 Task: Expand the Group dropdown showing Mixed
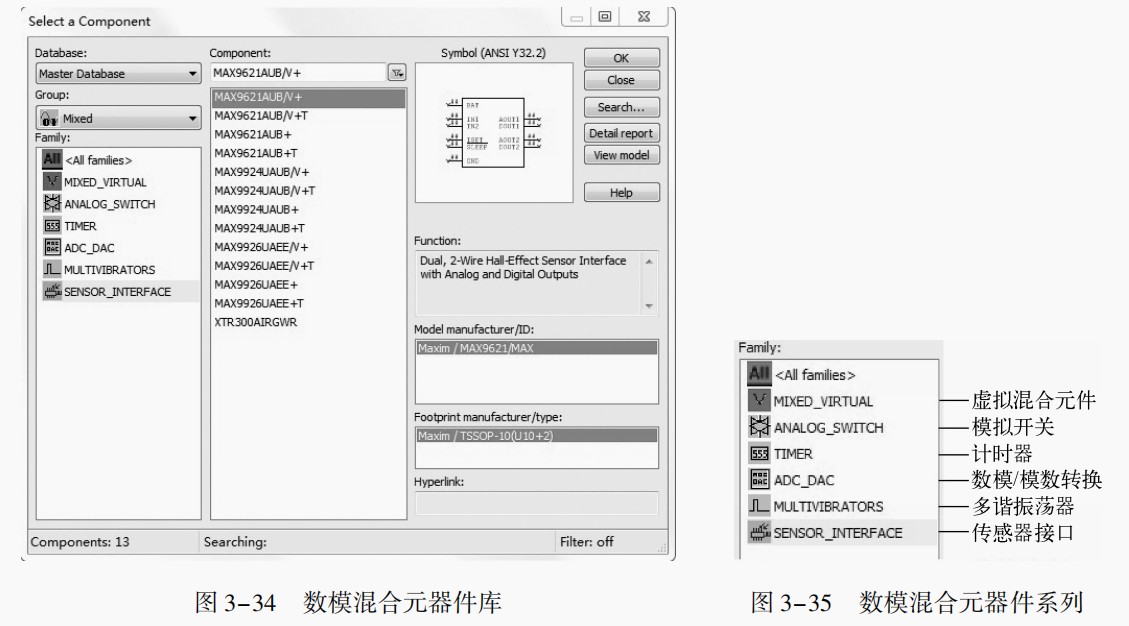[118, 118]
